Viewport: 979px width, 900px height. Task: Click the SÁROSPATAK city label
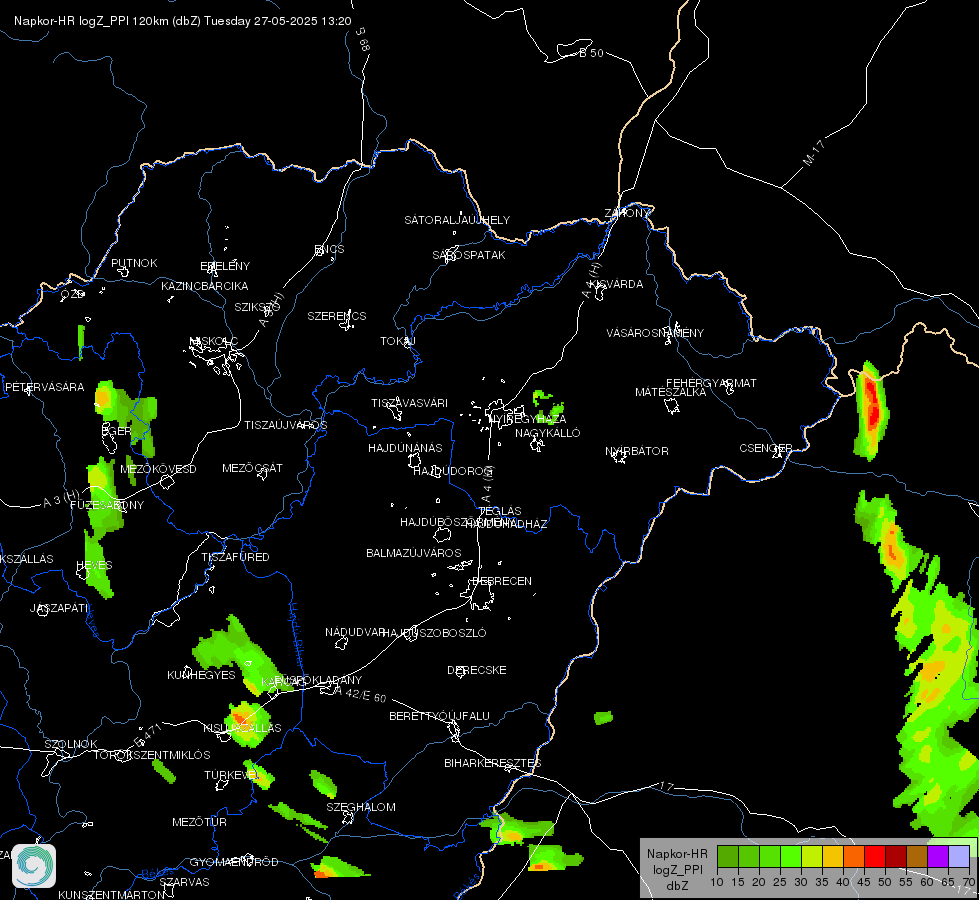469,255
